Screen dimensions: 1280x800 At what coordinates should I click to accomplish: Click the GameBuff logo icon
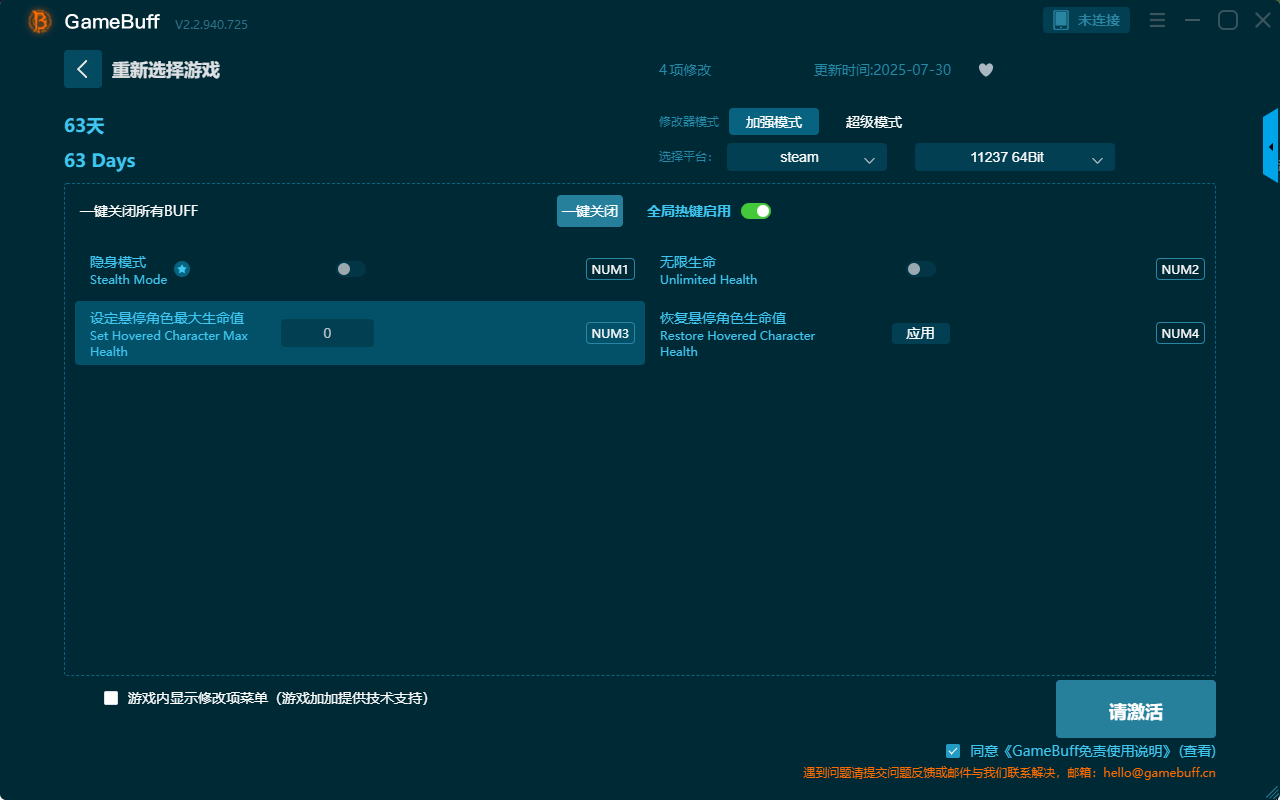(40, 21)
